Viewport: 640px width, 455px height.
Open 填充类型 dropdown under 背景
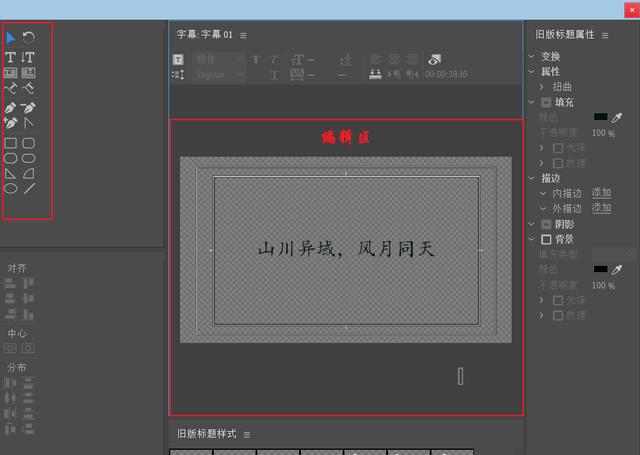point(613,254)
